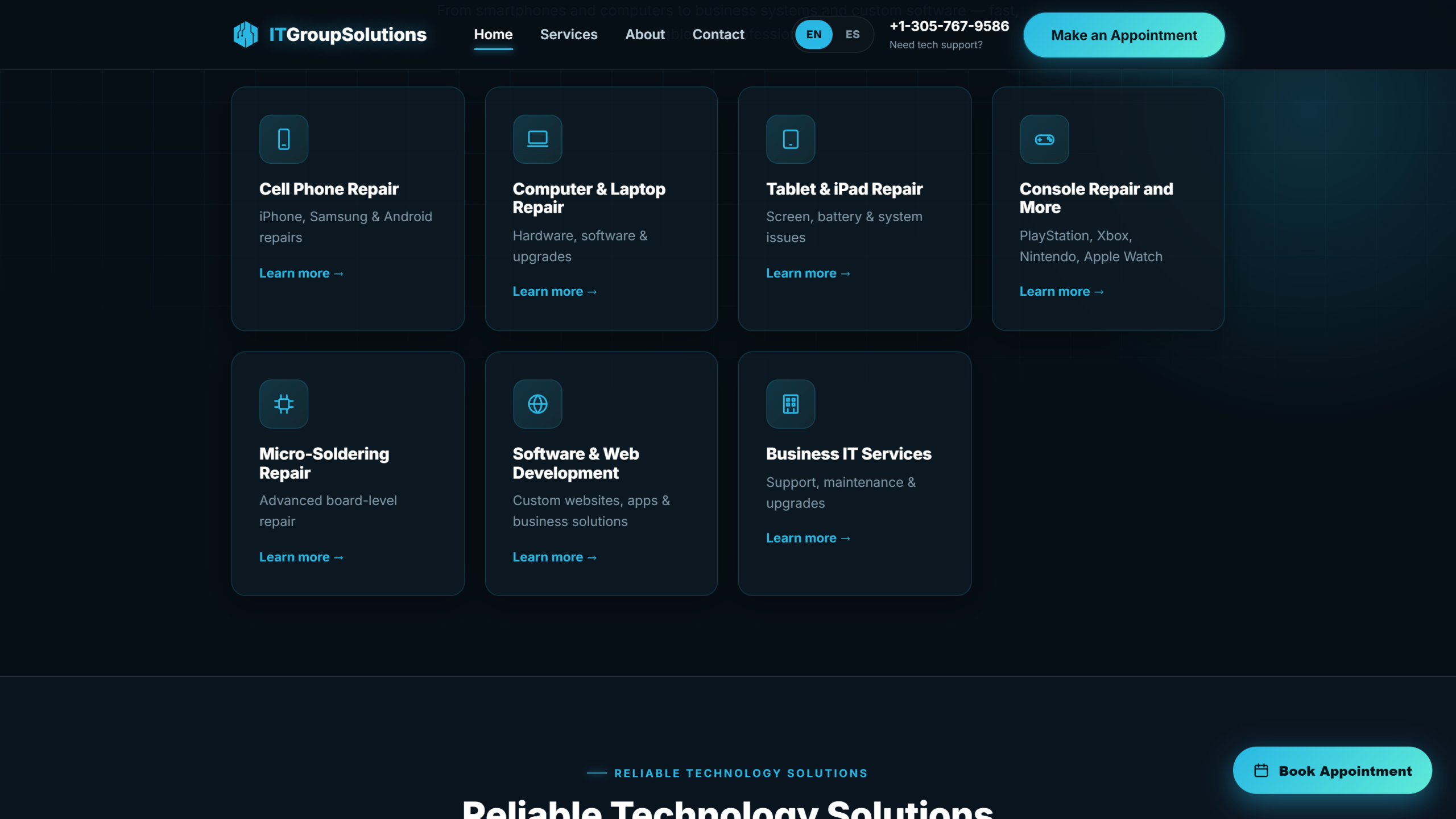The width and height of the screenshot is (1456, 819).
Task: Click the Micro-Soldering Repair heading
Action: point(324,463)
